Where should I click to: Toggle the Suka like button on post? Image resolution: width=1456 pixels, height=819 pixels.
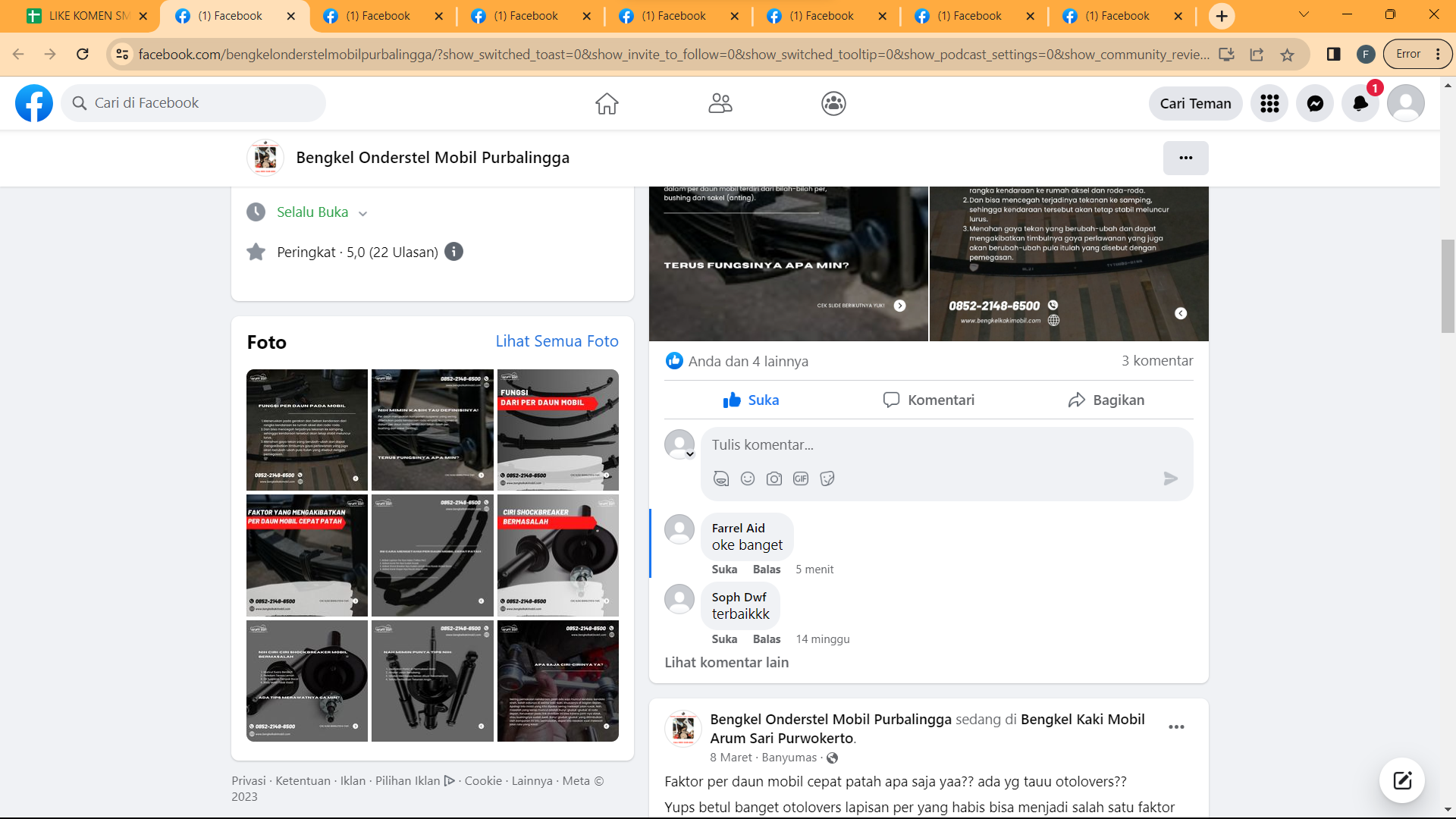pos(752,400)
